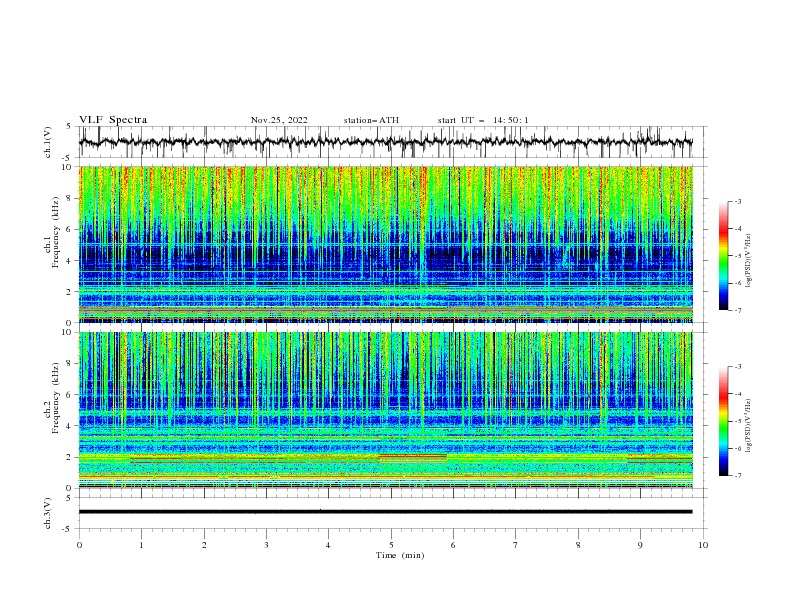Click the ch.3 flat waveform trace

click(x=386, y=512)
